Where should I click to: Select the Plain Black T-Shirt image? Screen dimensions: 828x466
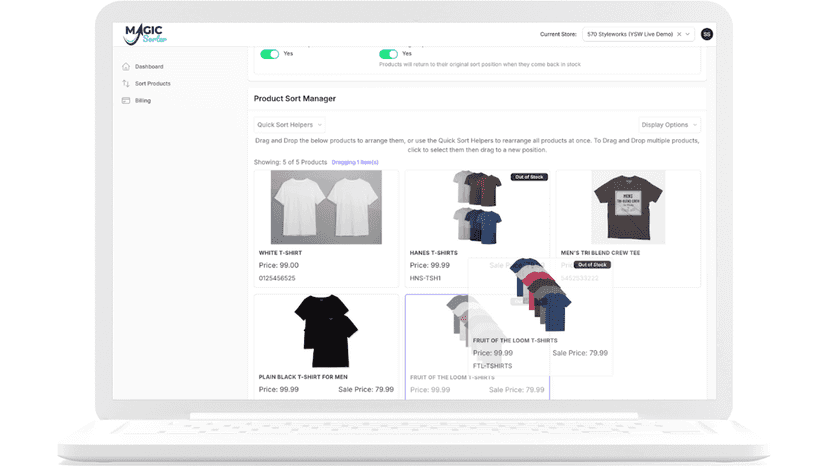click(326, 331)
